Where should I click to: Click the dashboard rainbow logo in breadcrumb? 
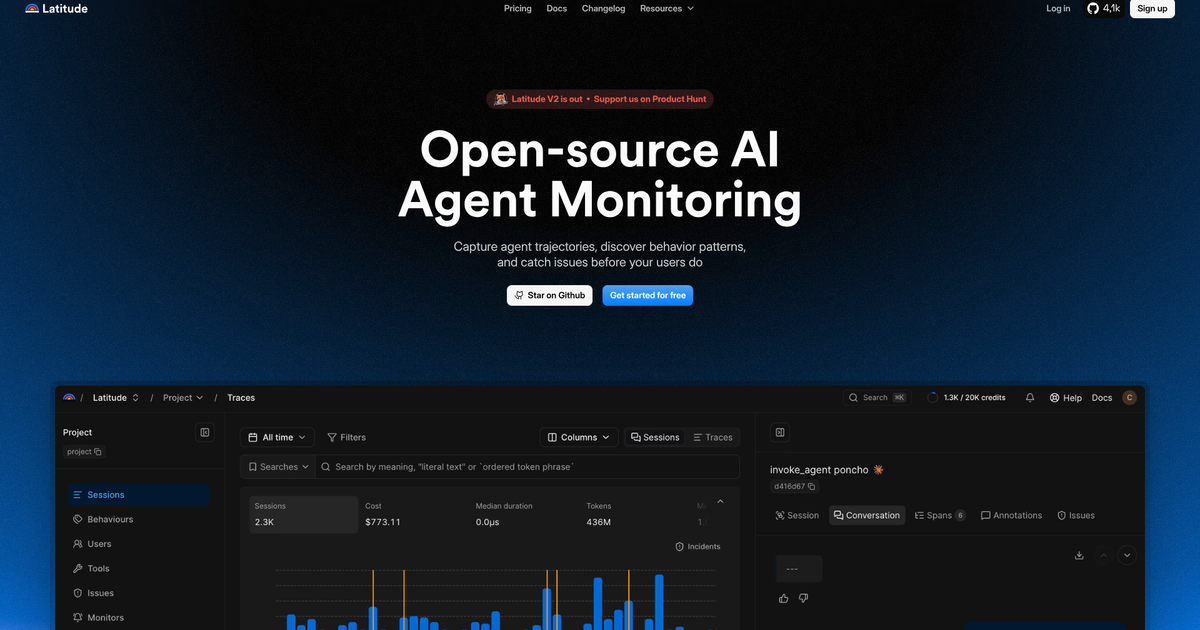69,397
